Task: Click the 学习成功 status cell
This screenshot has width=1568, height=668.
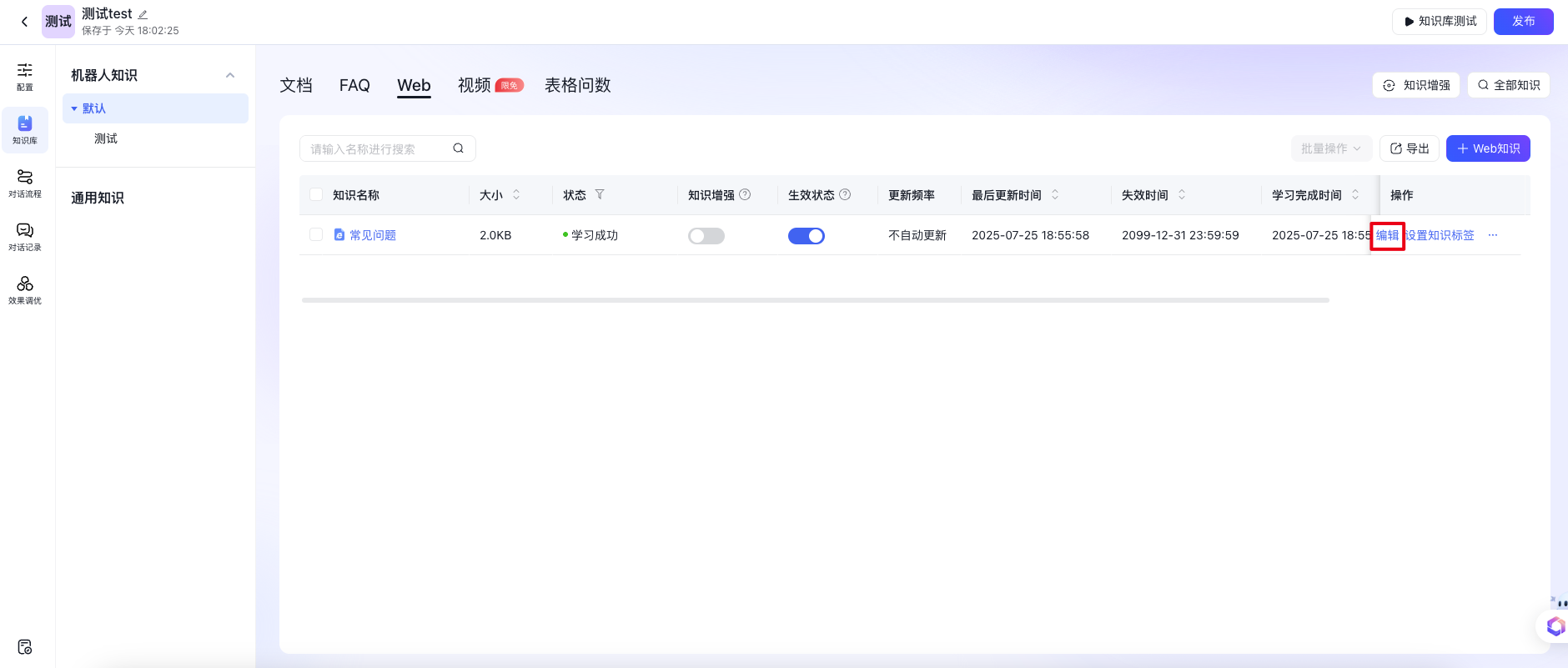Action: point(595,235)
